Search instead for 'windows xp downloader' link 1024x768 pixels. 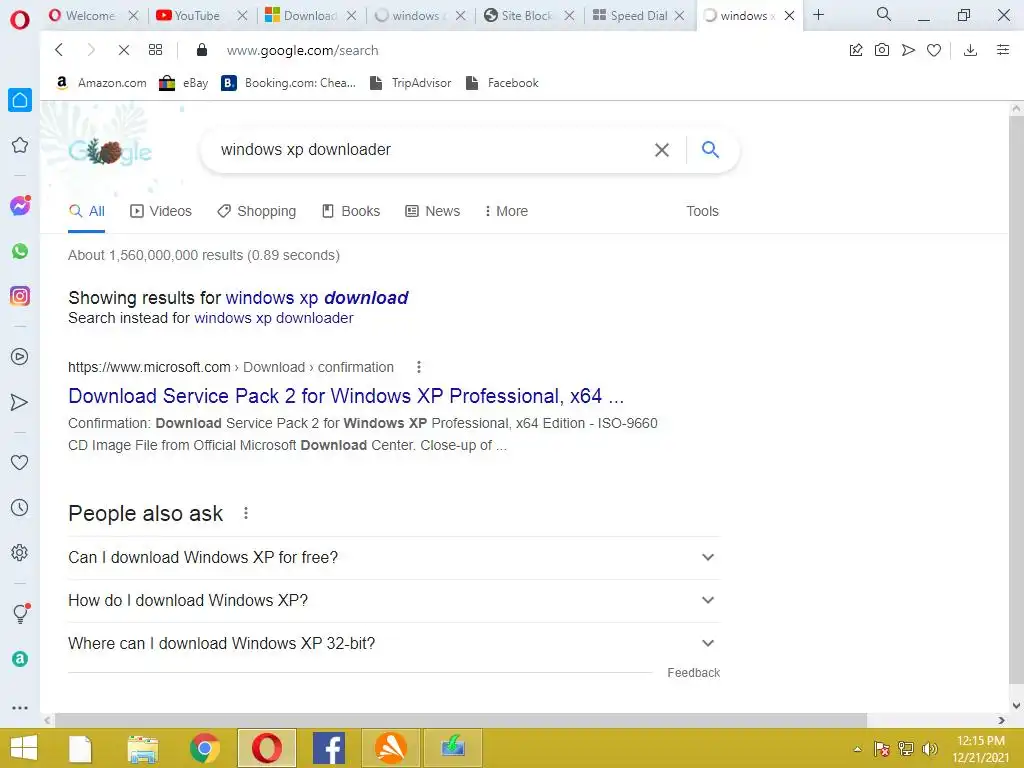pyautogui.click(x=274, y=318)
